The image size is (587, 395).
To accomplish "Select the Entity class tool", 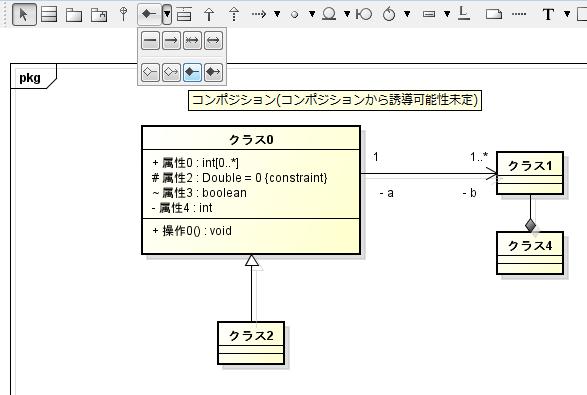I will pos(329,14).
